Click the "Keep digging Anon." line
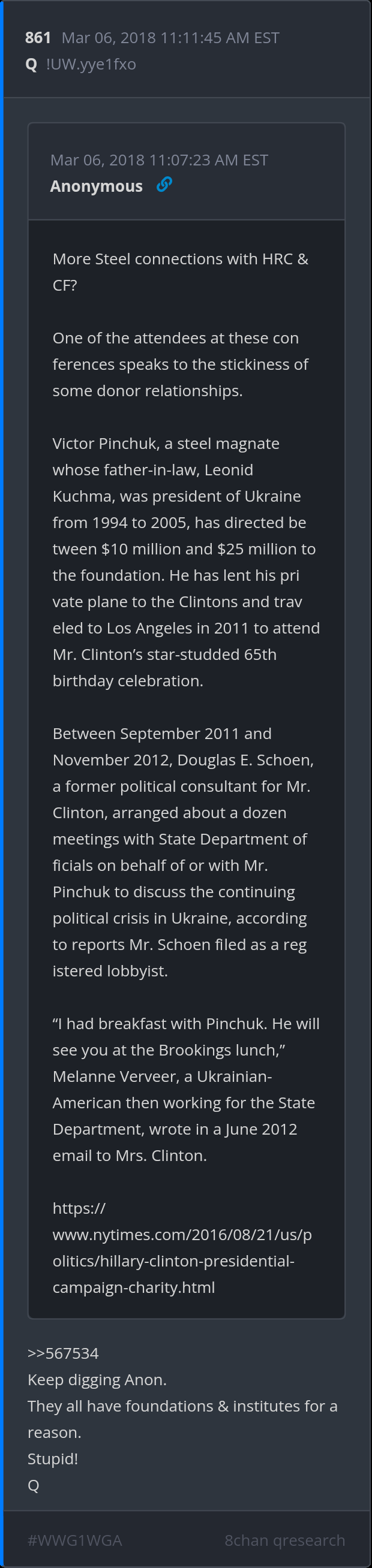 pyautogui.click(x=97, y=1379)
